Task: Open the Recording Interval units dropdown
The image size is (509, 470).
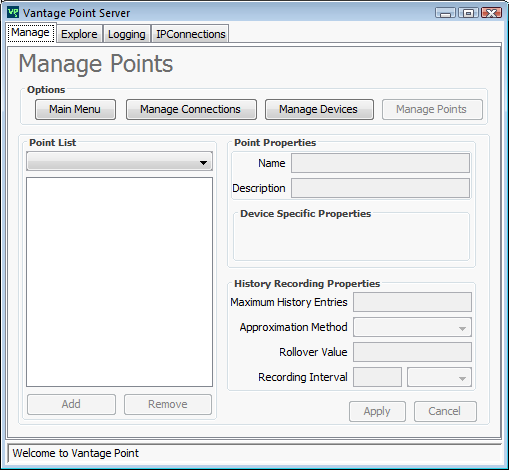Action: click(x=439, y=377)
